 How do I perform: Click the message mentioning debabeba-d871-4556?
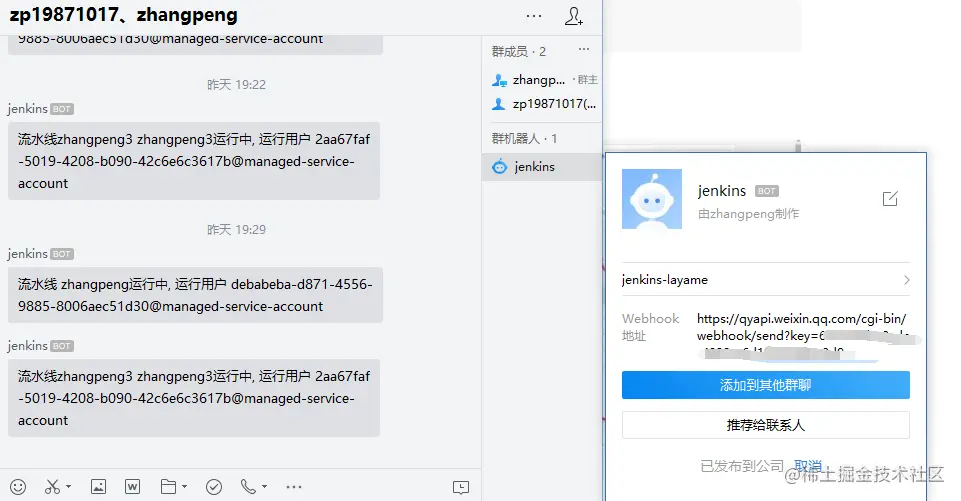(x=195, y=295)
